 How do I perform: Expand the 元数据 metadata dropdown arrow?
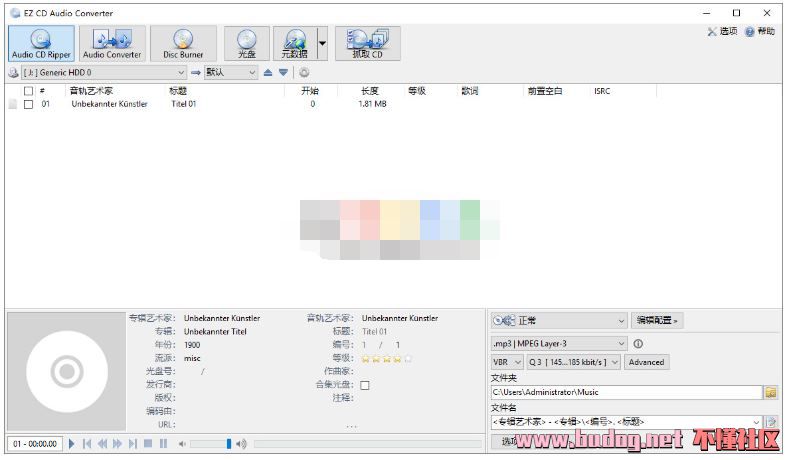(x=323, y=44)
